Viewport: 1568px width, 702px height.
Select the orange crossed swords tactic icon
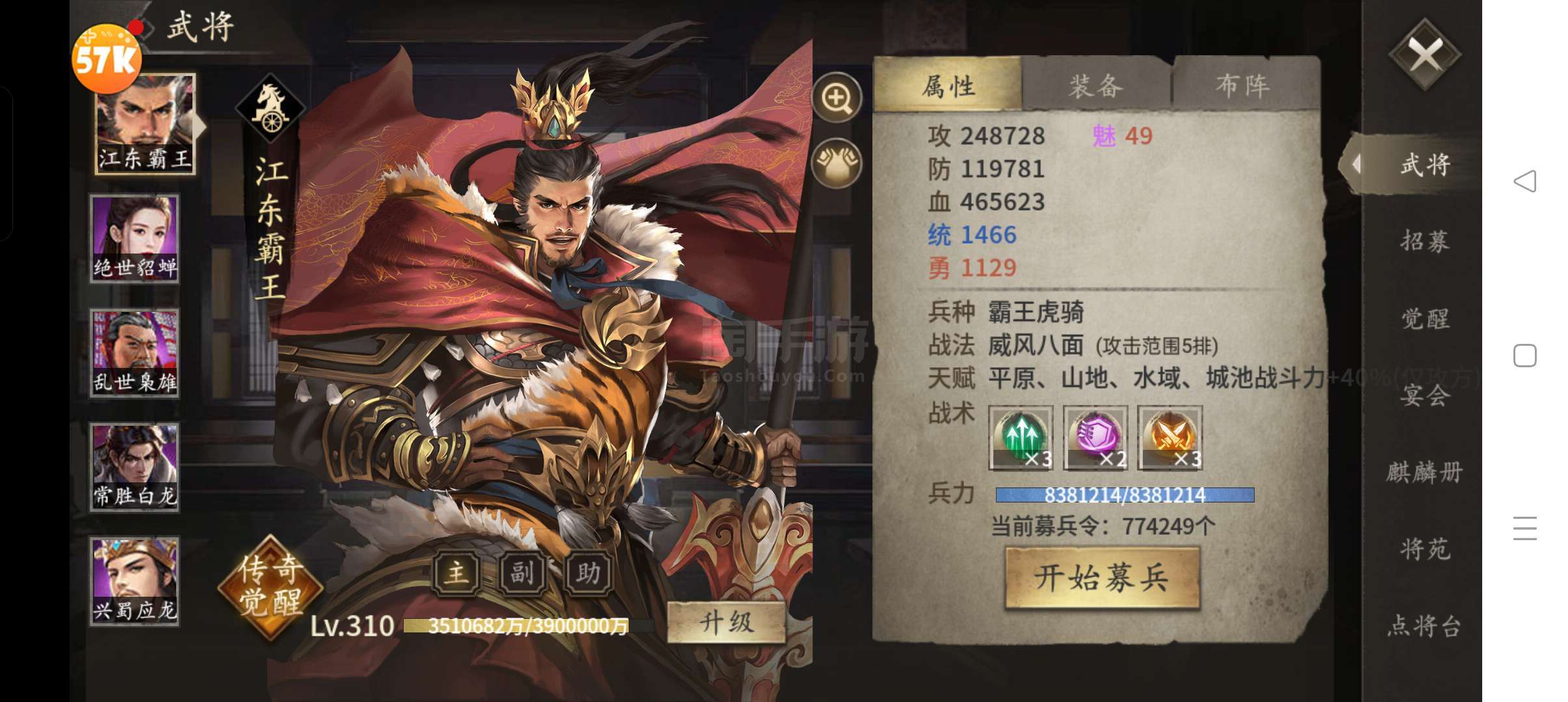point(1170,437)
